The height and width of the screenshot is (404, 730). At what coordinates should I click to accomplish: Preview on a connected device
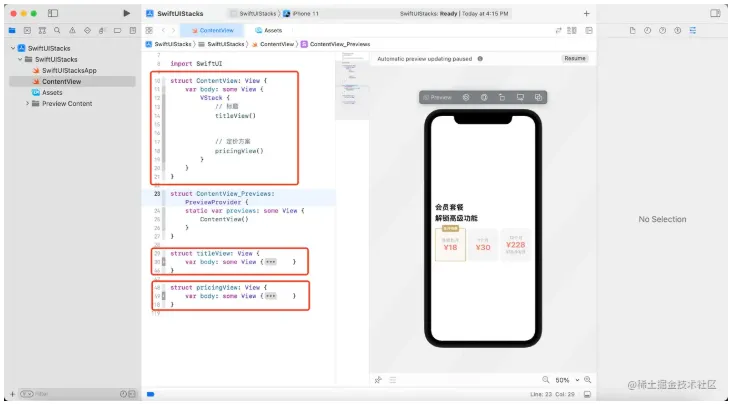tap(520, 98)
